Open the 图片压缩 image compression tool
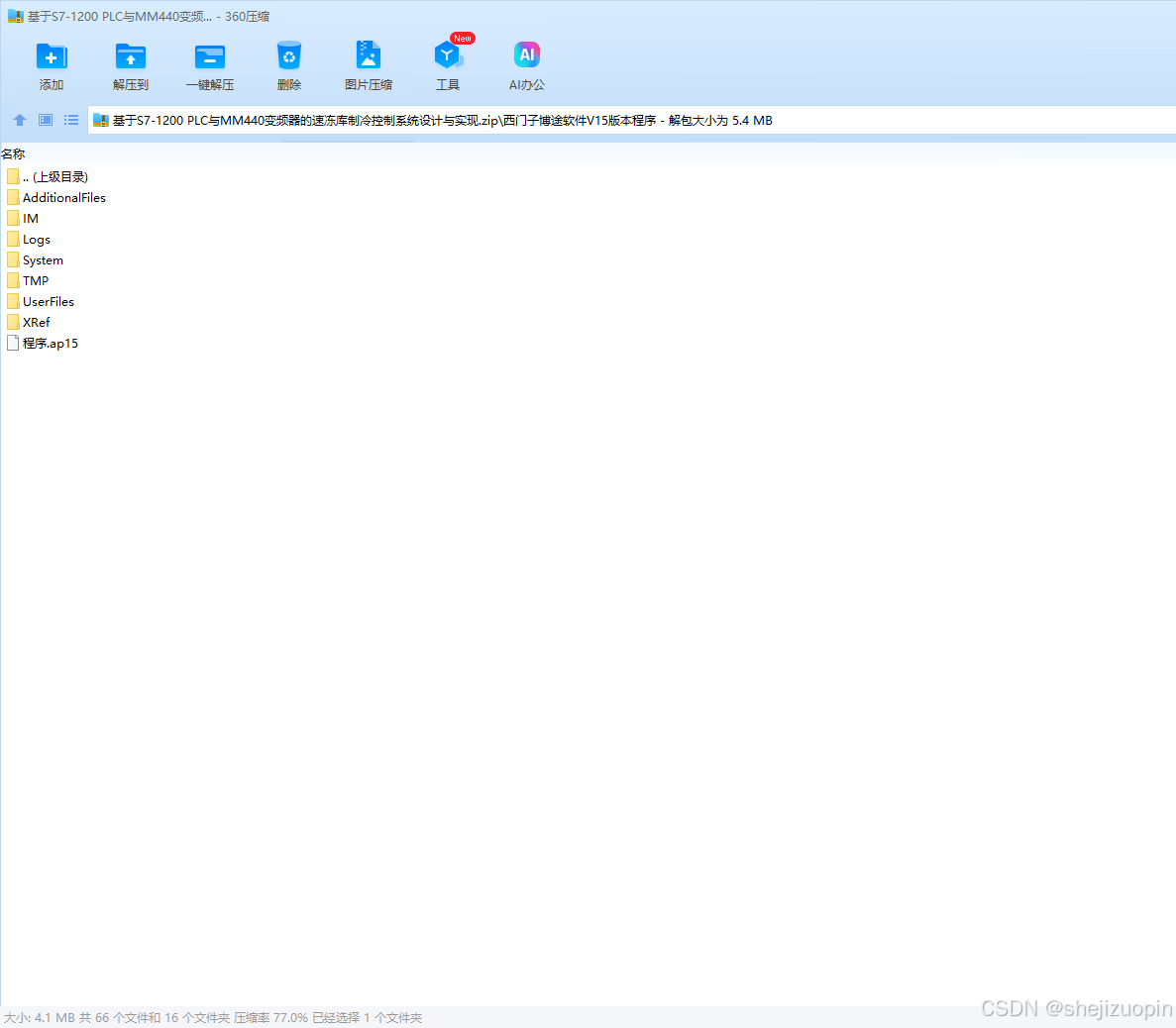This screenshot has width=1176, height=1028. tap(369, 55)
